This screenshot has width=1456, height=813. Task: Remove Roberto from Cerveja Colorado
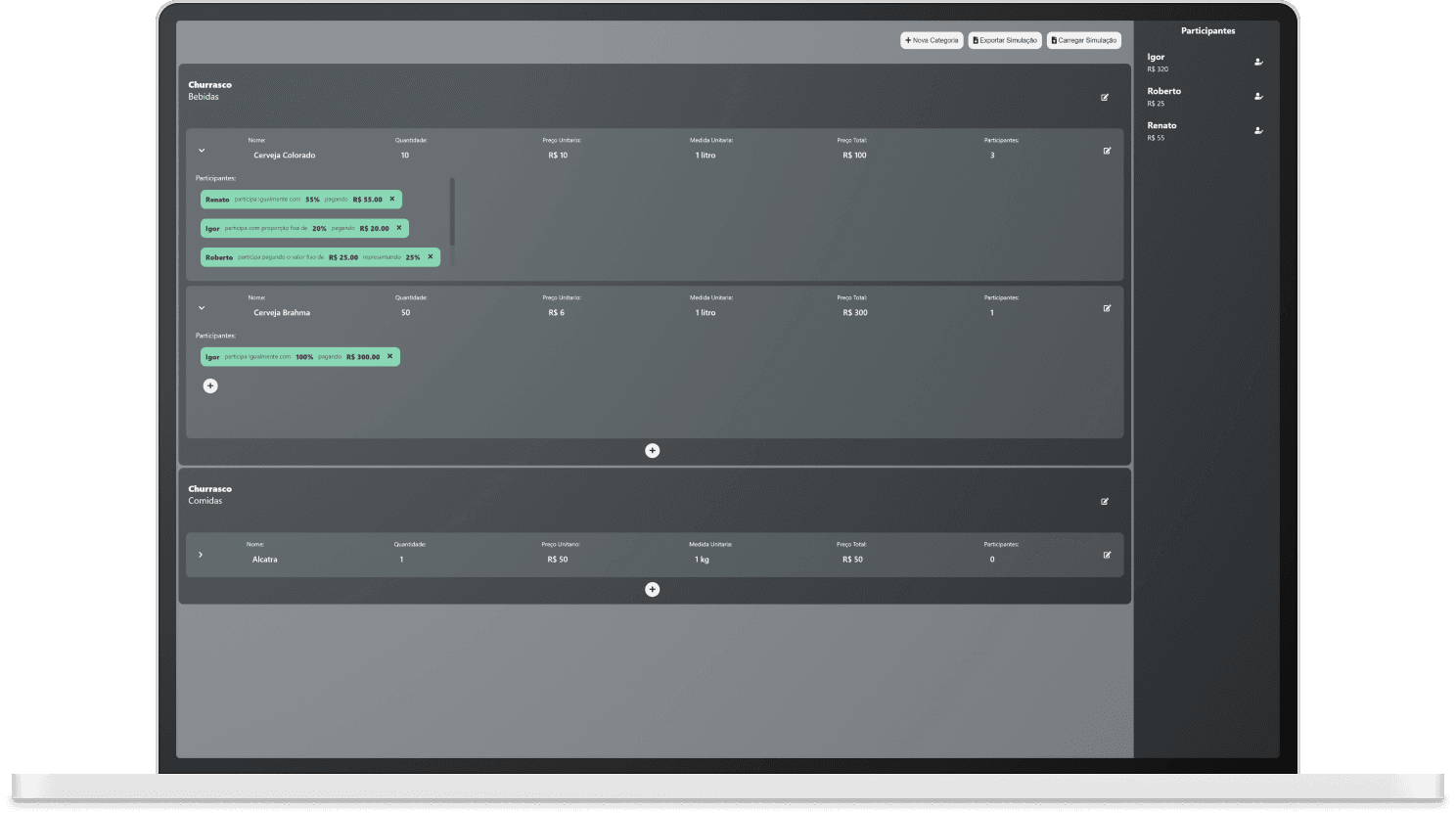tap(430, 257)
